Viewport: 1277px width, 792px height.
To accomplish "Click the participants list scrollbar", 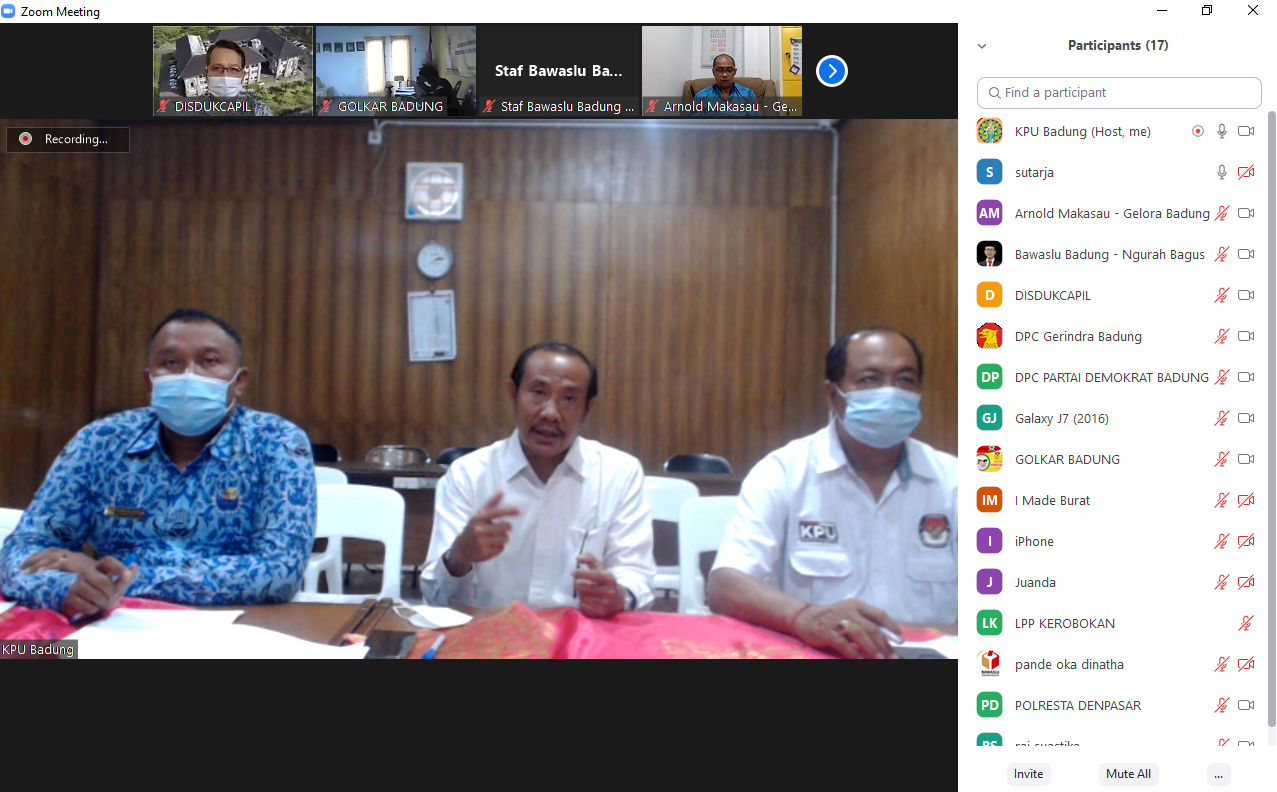I will click(x=1271, y=420).
